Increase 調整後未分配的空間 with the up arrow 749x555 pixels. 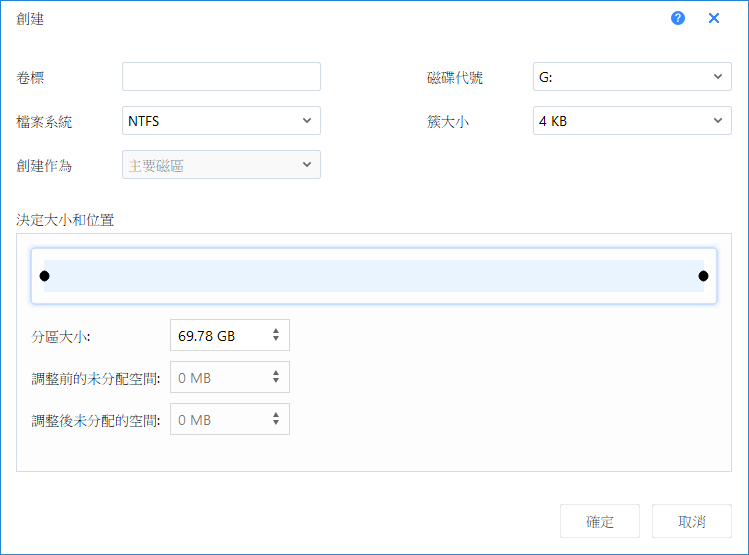tap(276, 416)
